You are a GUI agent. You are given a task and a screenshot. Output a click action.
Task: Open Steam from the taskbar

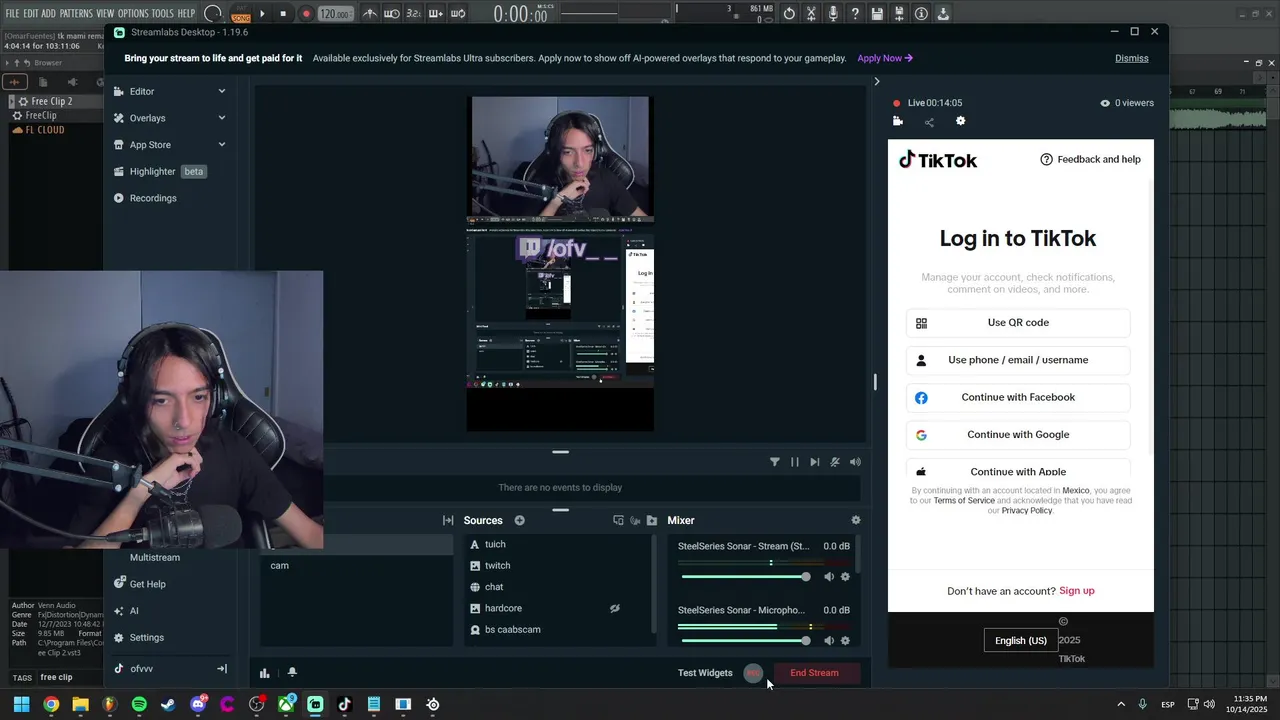point(168,704)
